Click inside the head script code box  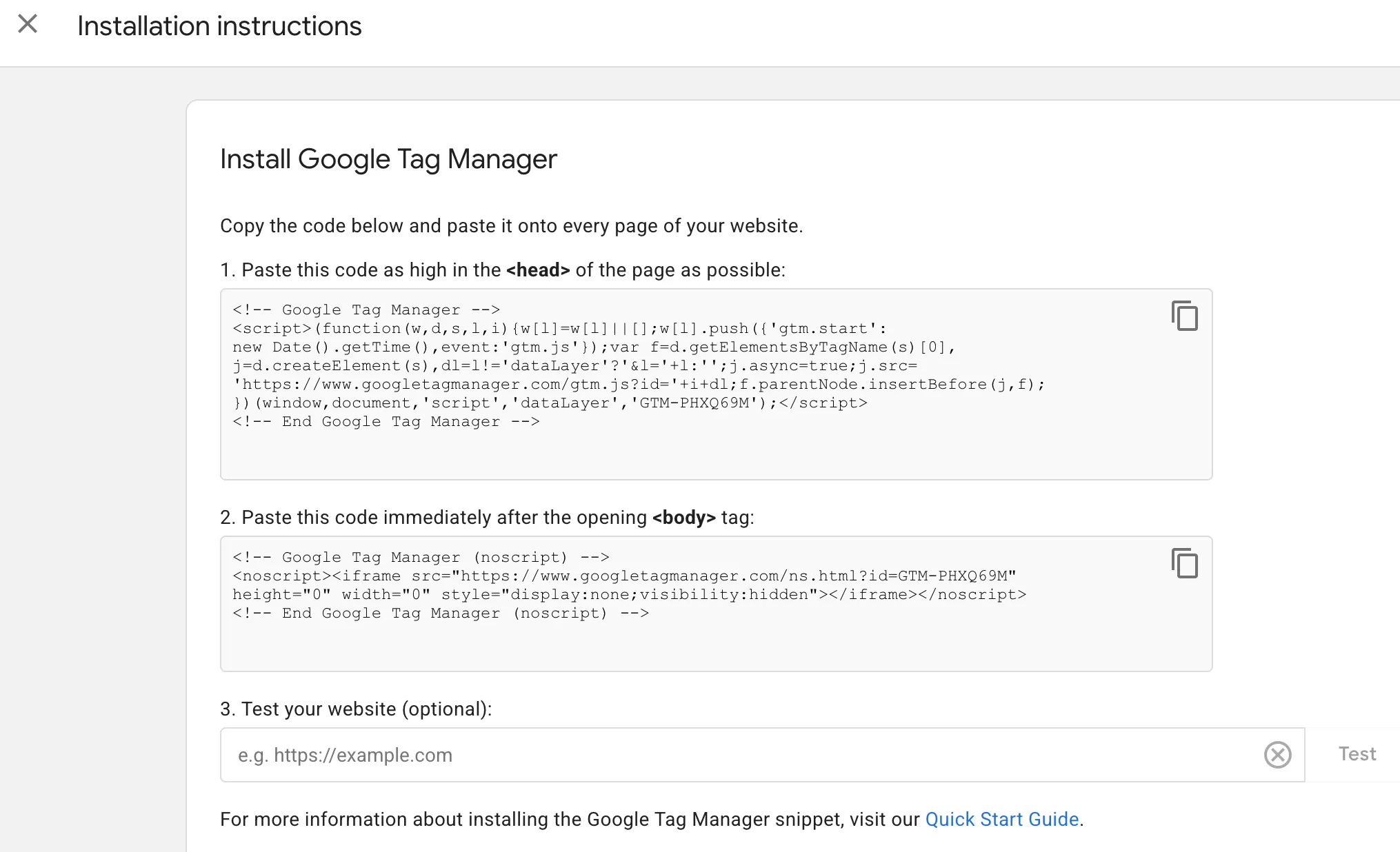coord(716,384)
